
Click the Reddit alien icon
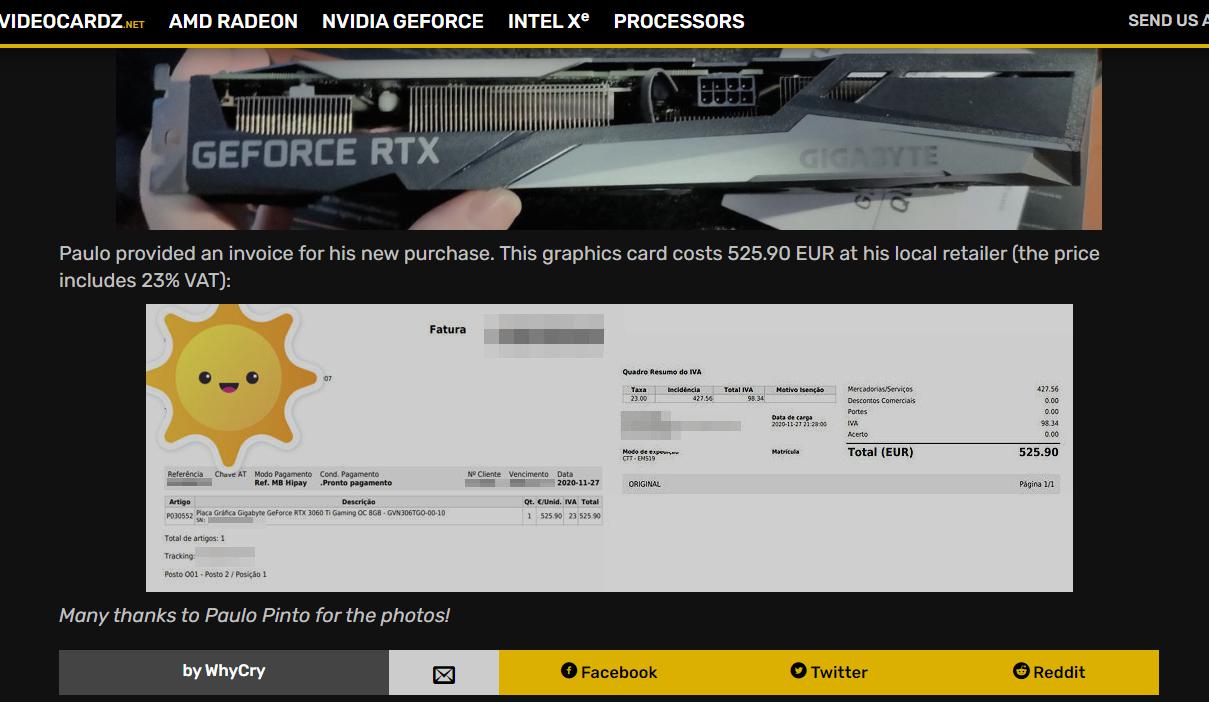click(x=1021, y=671)
